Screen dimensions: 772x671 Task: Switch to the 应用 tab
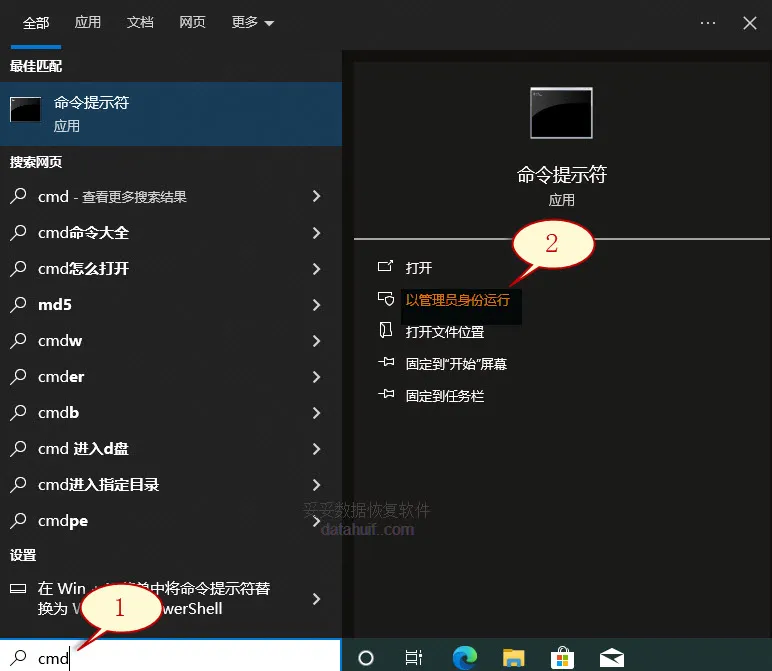click(x=88, y=22)
